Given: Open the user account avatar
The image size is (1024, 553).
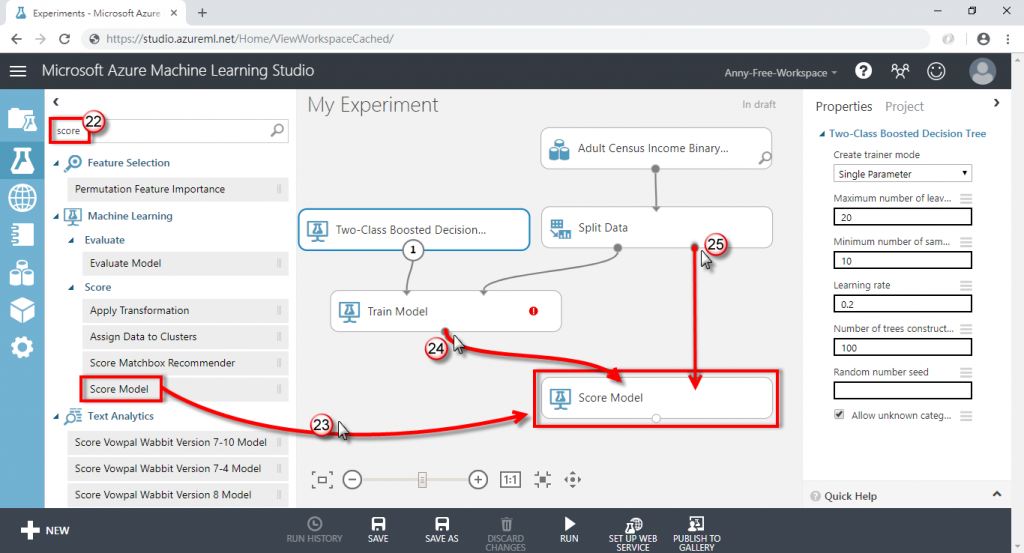Looking at the screenshot, I should tap(982, 71).
